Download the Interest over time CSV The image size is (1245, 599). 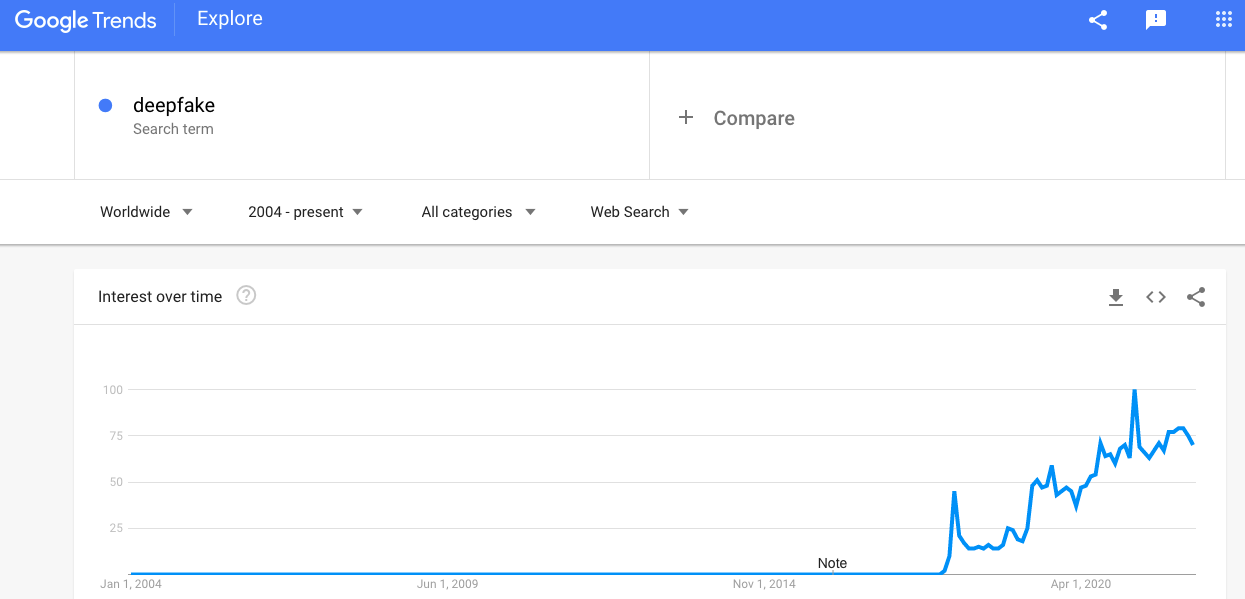tap(1116, 297)
